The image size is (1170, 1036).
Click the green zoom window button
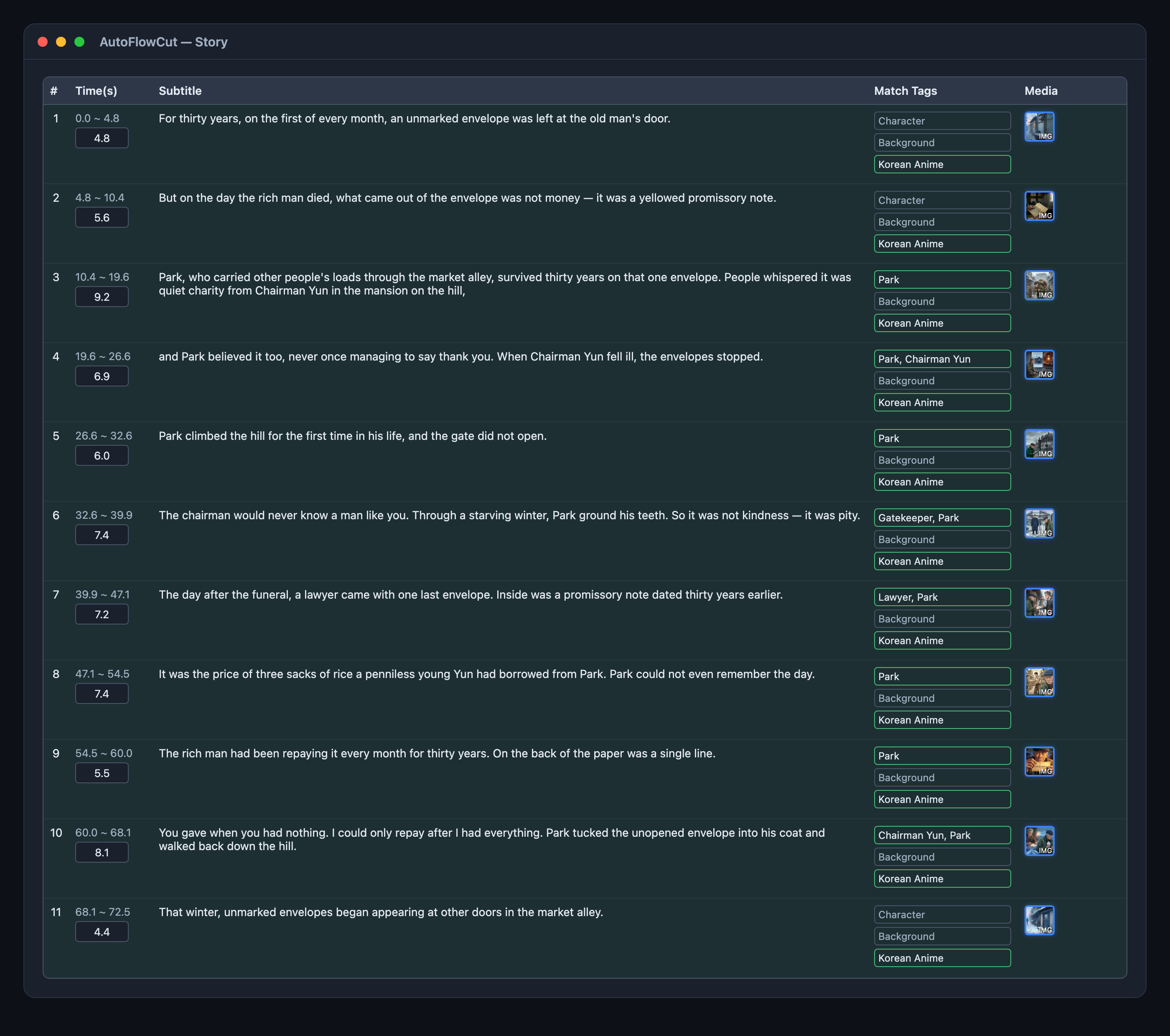tap(79, 42)
